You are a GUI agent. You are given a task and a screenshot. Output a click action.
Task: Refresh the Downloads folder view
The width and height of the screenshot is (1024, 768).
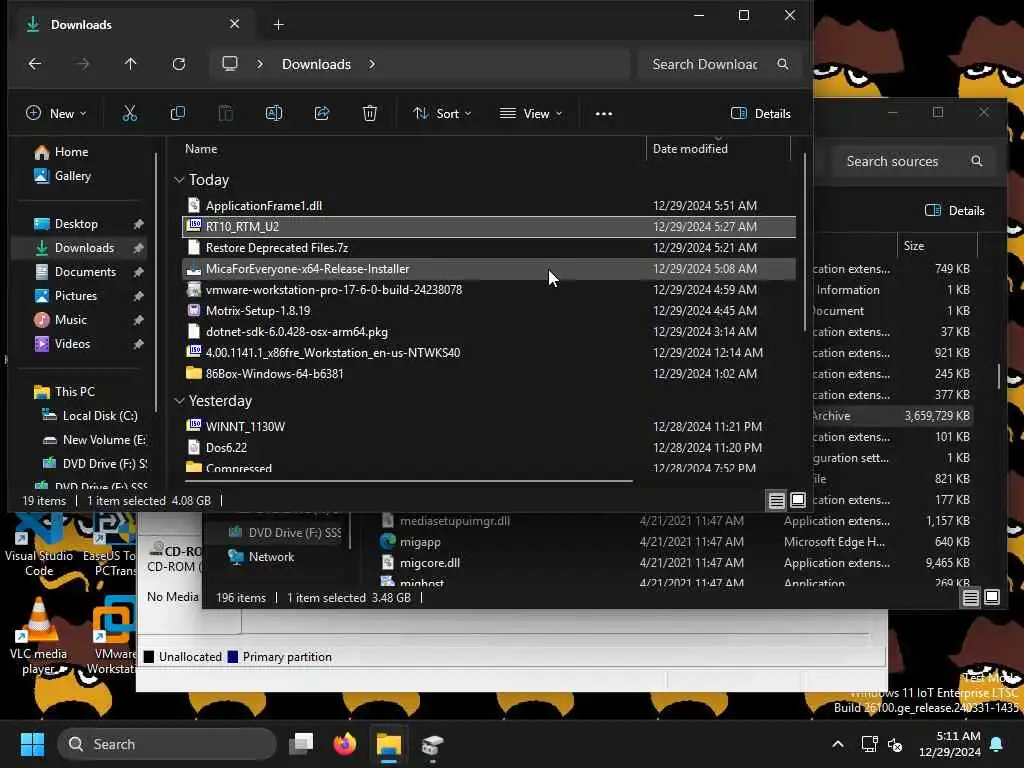178,64
